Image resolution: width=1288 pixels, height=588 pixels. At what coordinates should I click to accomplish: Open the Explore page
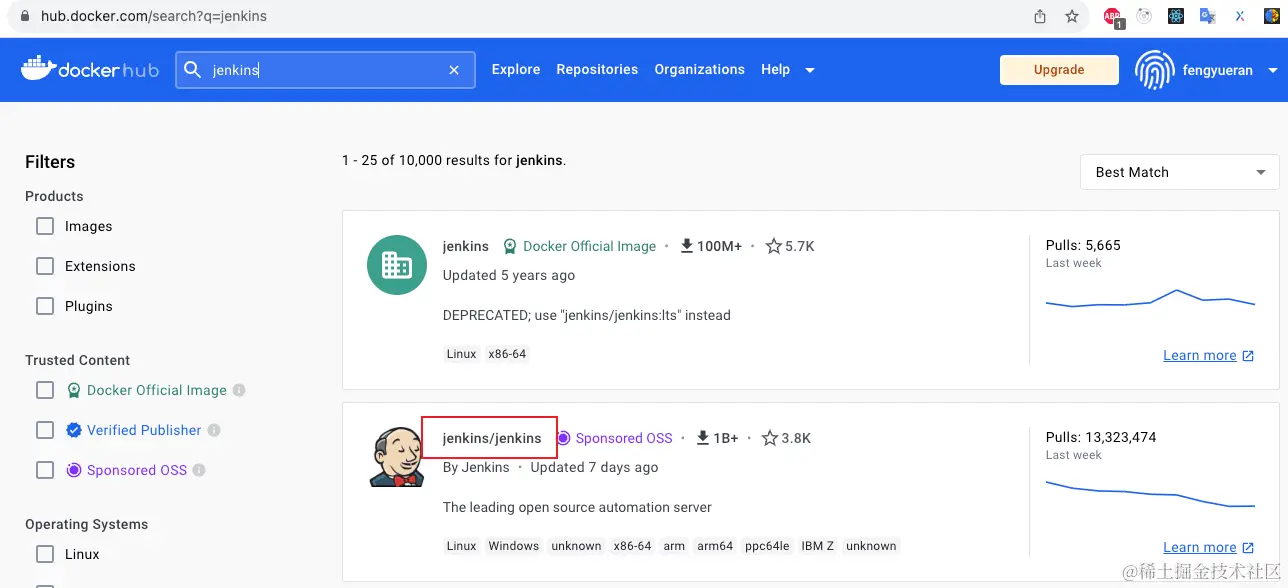tap(516, 69)
